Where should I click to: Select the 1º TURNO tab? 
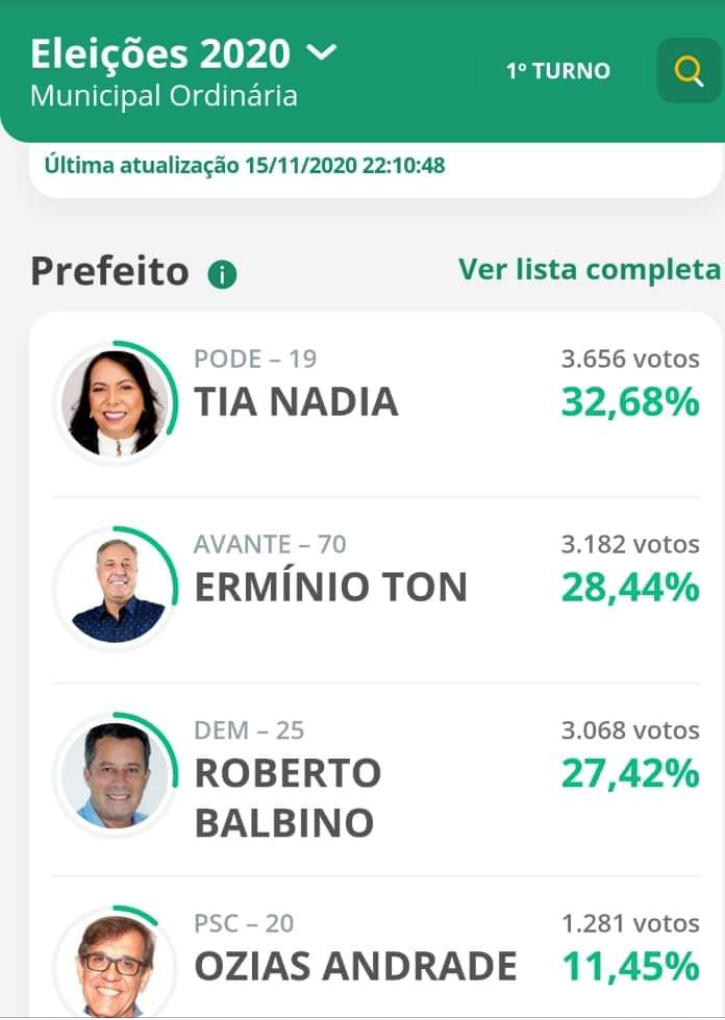tap(558, 71)
